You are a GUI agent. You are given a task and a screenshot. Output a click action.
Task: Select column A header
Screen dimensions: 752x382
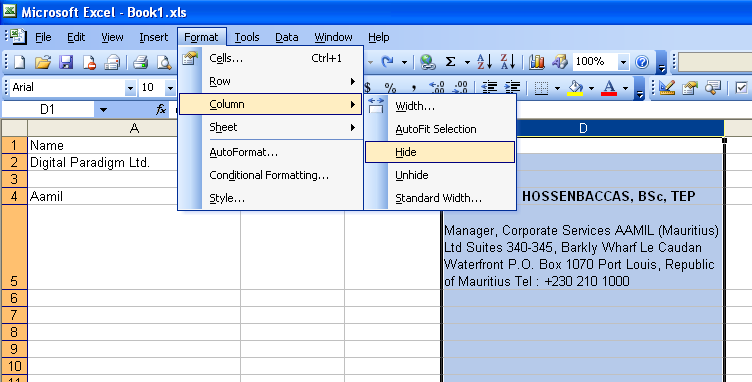[134, 128]
